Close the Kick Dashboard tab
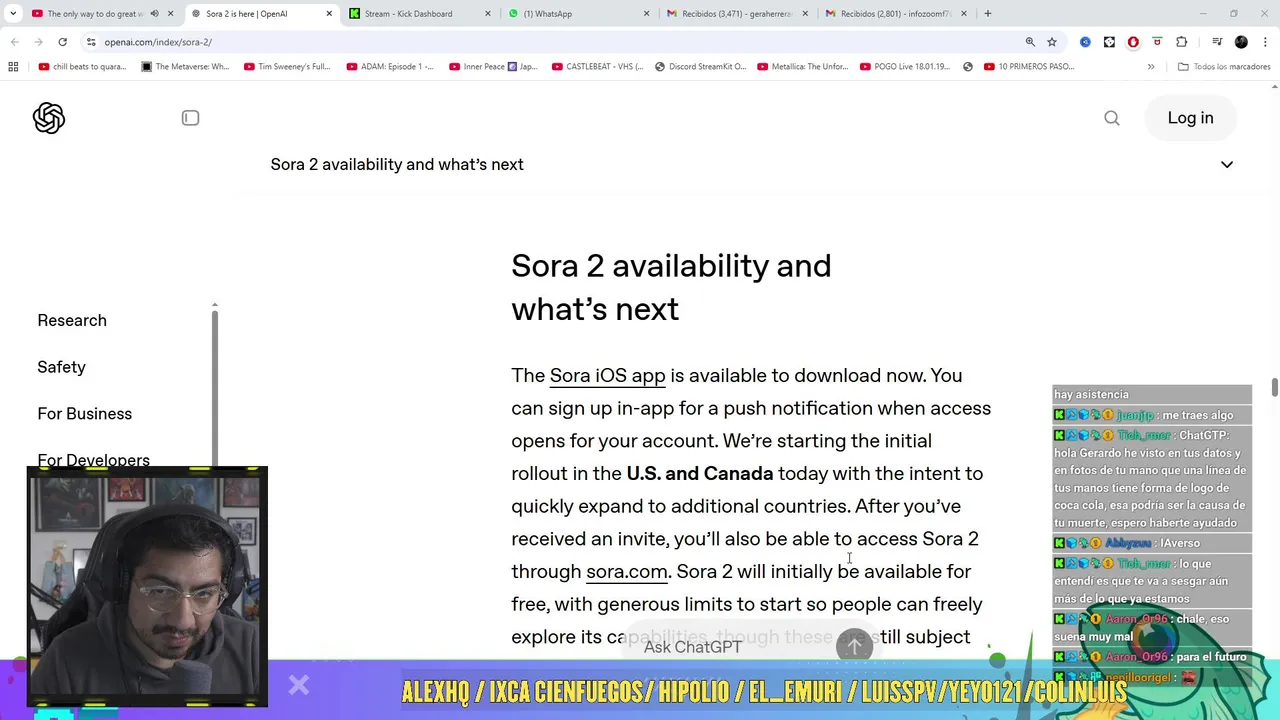Image resolution: width=1280 pixels, height=720 pixels. click(488, 14)
